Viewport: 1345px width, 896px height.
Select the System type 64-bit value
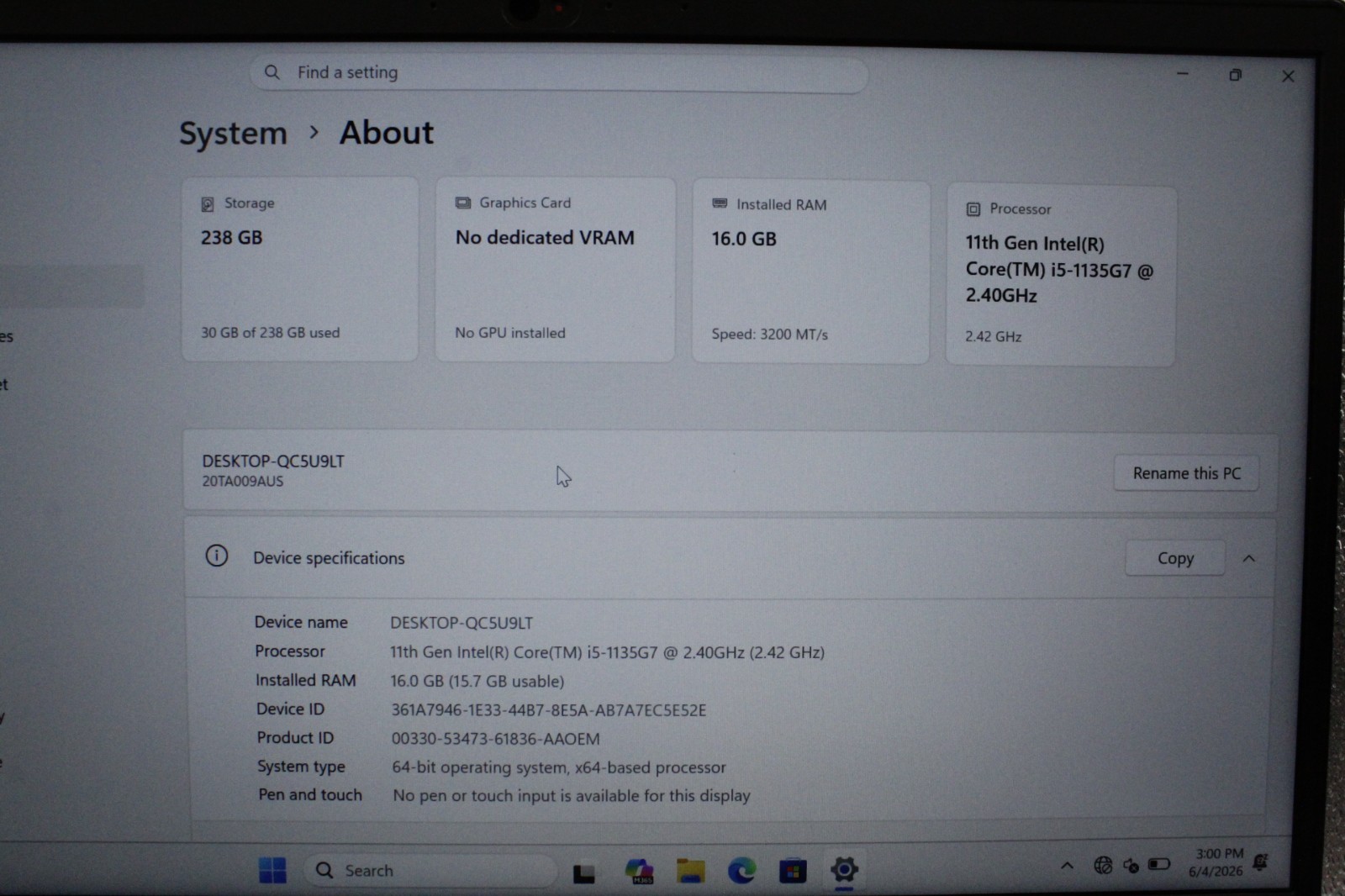click(558, 767)
